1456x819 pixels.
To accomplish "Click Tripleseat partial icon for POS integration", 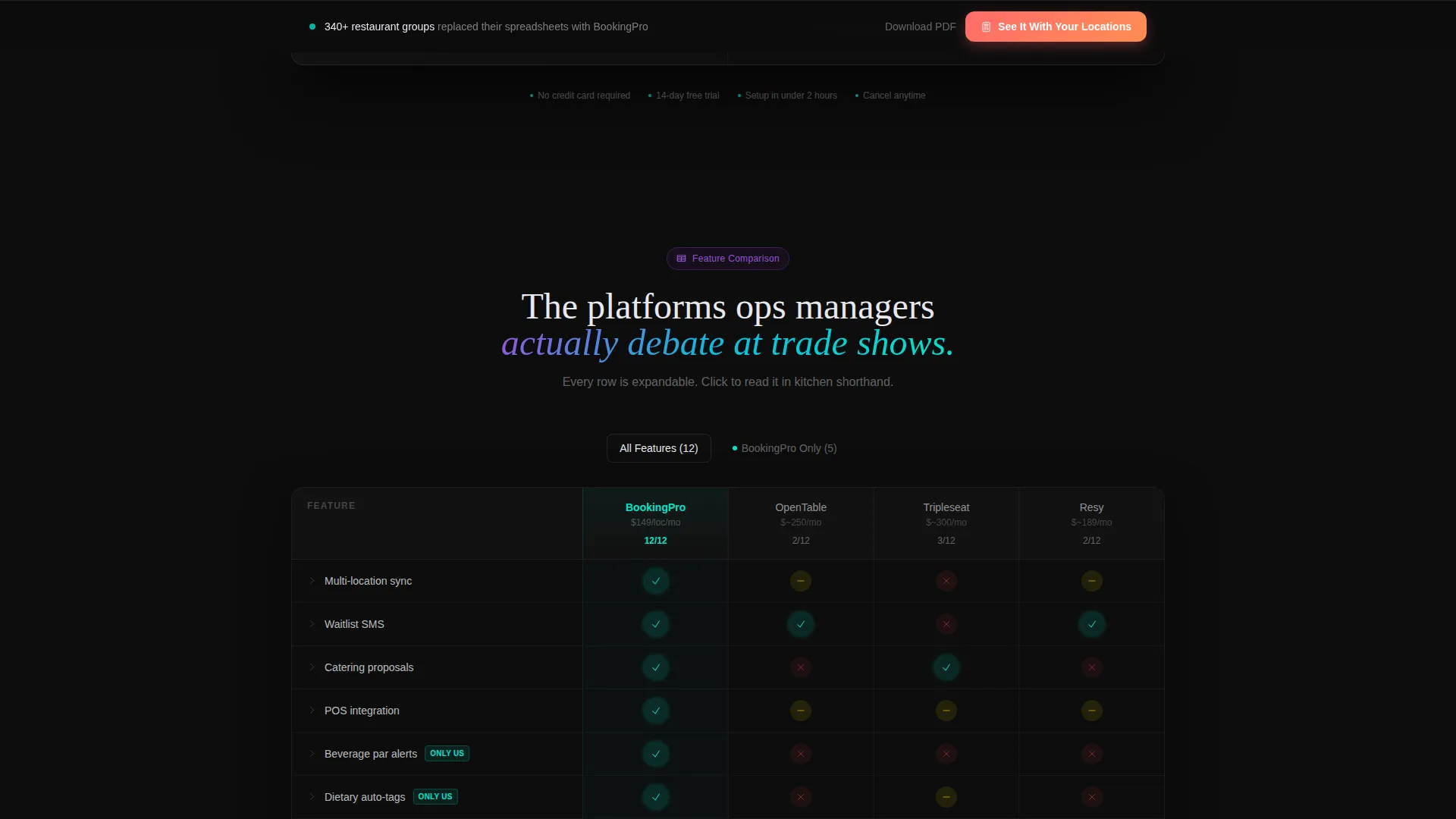I will [x=946, y=711].
